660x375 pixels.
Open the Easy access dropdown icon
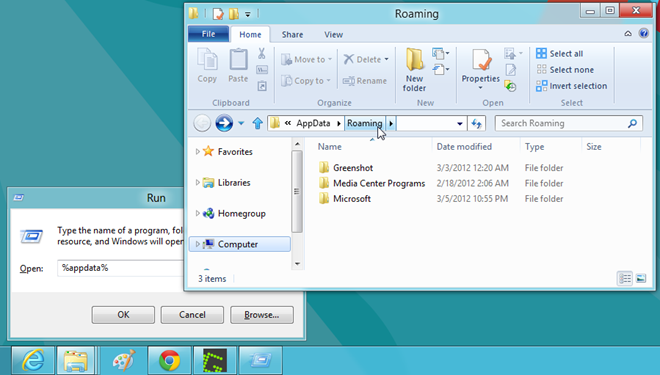tap(440, 69)
